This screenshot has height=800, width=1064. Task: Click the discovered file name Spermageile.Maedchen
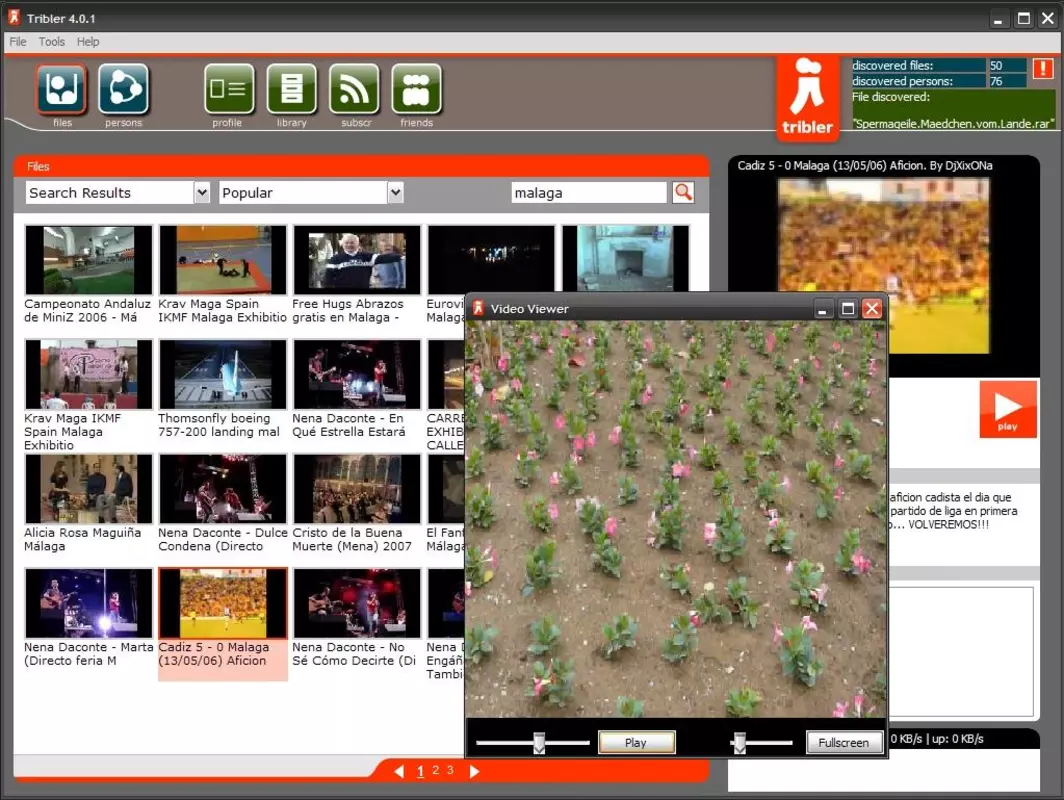pyautogui.click(x=953, y=123)
